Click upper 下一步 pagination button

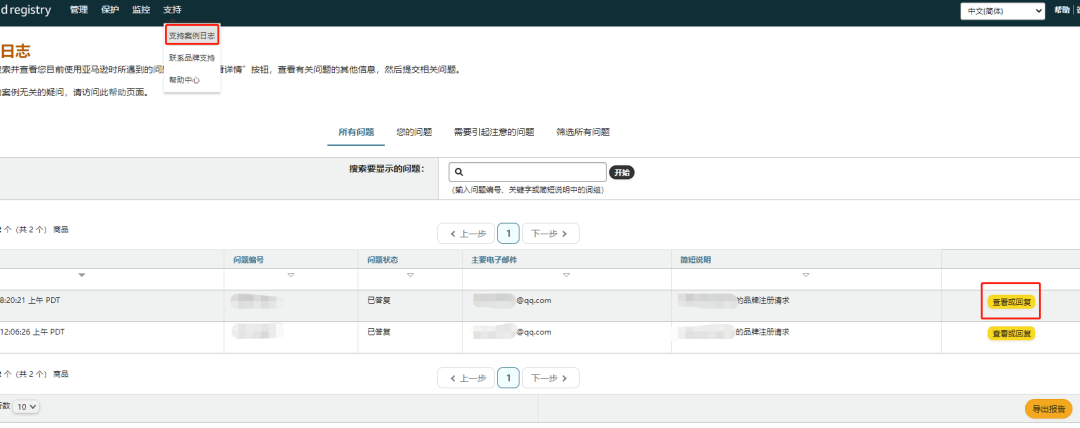pyautogui.click(x=550, y=234)
